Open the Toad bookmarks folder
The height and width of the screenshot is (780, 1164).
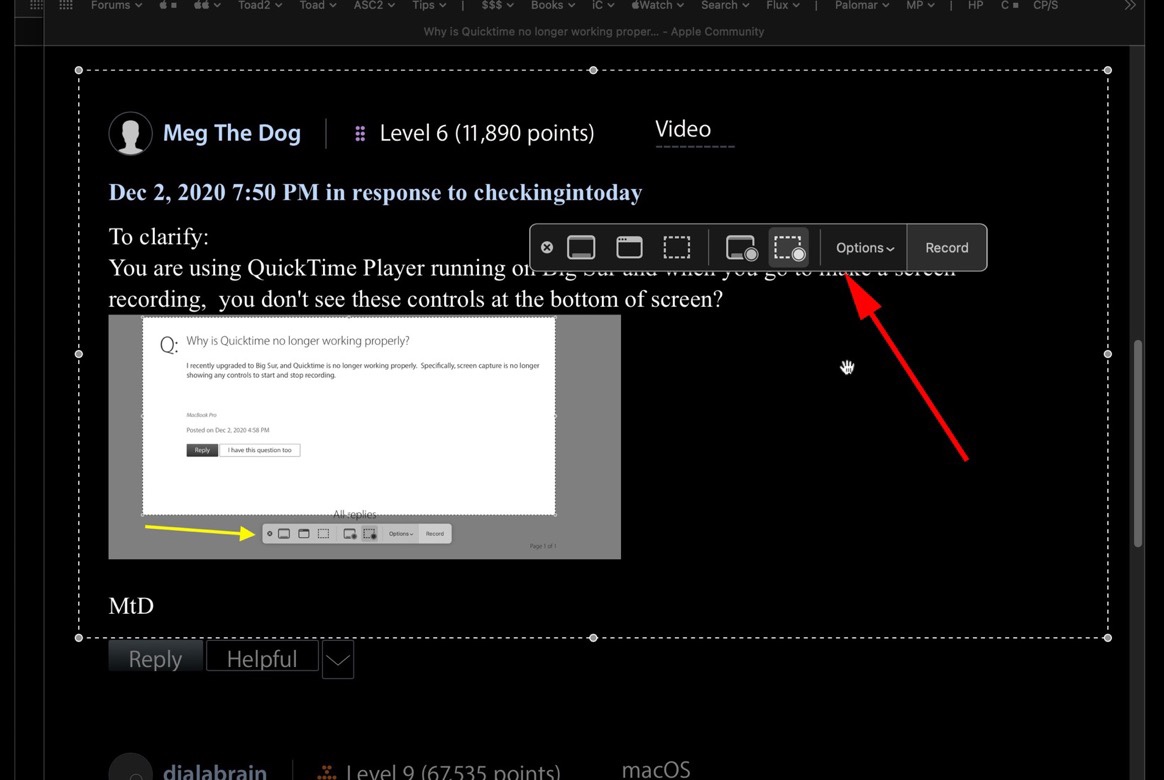[318, 5]
